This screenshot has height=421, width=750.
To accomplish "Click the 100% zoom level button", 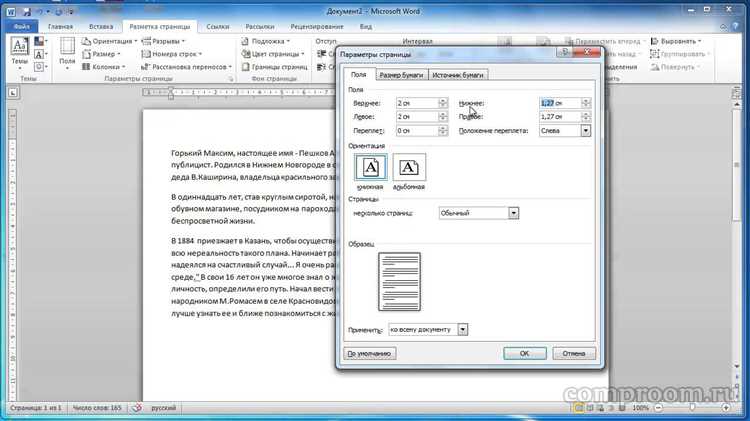I will tap(640, 408).
